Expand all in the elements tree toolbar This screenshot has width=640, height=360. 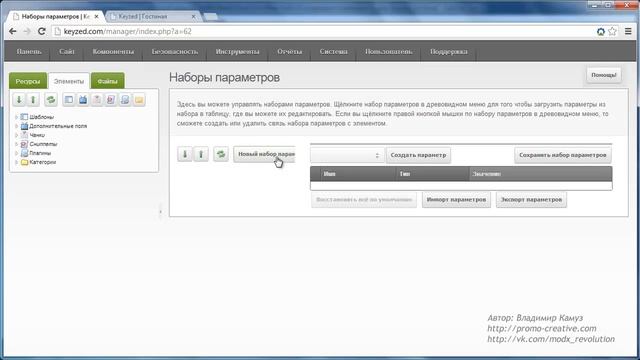(x=19, y=100)
